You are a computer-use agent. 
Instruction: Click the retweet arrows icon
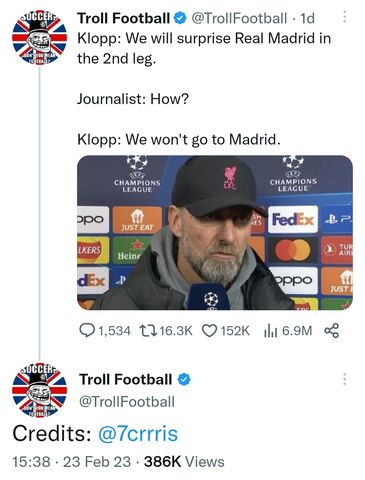click(x=148, y=331)
